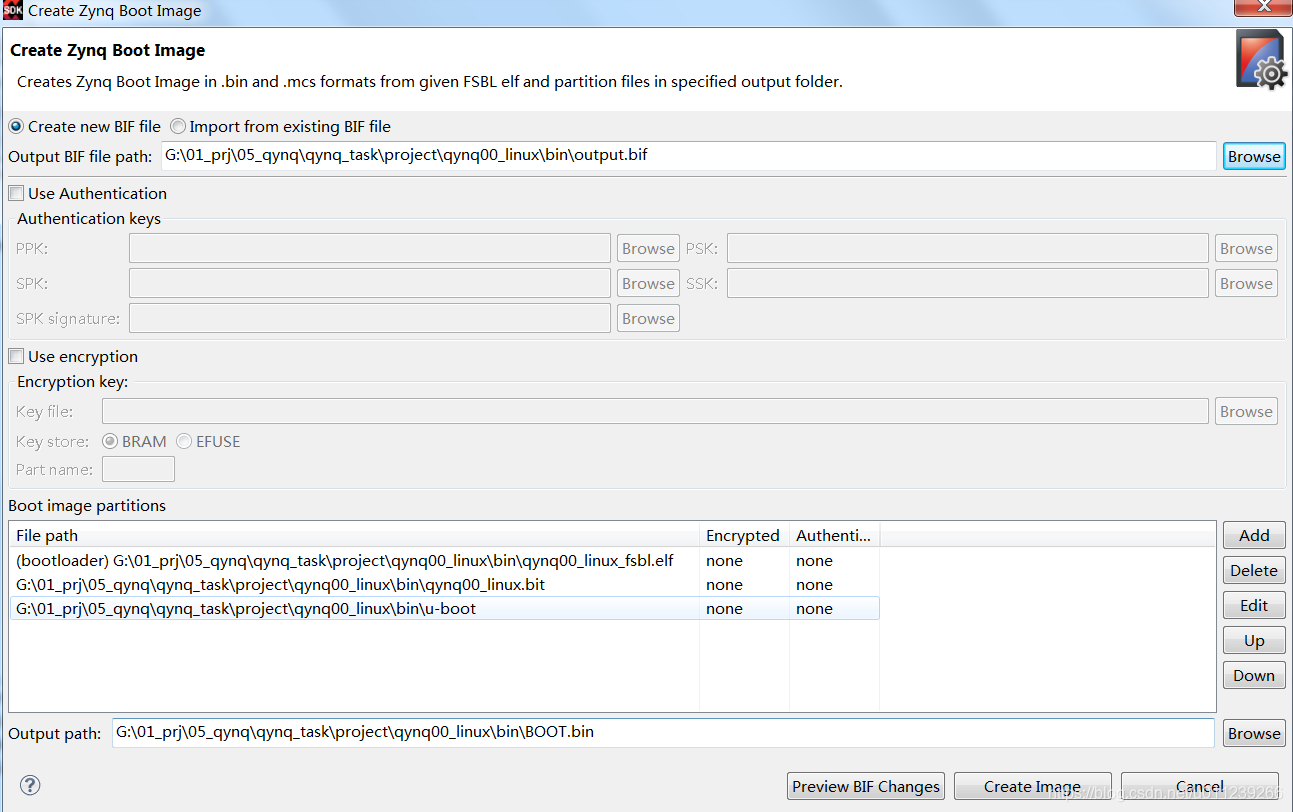
Task: Click Browse next to the SSK field
Action: point(1246,283)
